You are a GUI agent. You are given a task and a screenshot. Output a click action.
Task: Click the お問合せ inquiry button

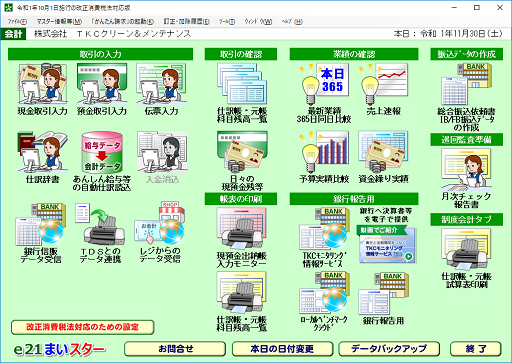pos(175,349)
